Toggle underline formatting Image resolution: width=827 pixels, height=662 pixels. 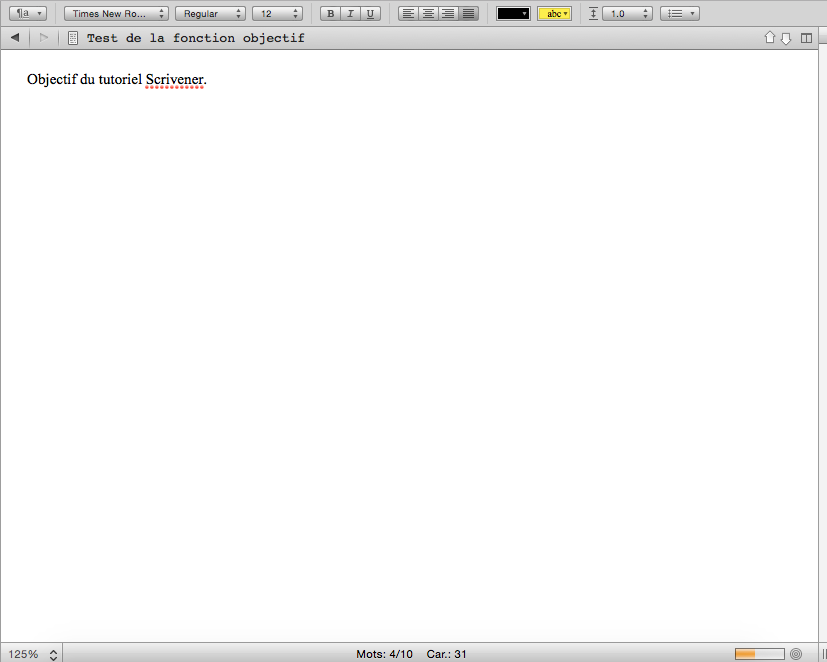tap(371, 14)
